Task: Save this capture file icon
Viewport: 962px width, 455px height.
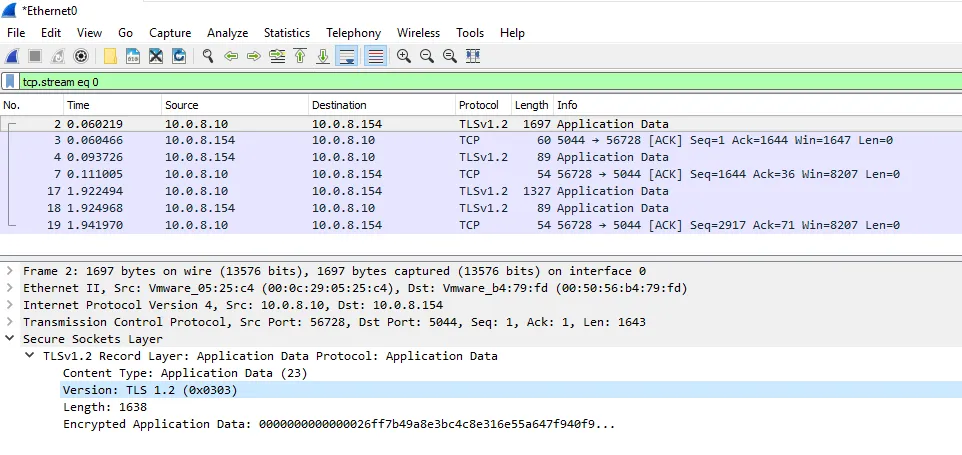Action: click(x=133, y=56)
